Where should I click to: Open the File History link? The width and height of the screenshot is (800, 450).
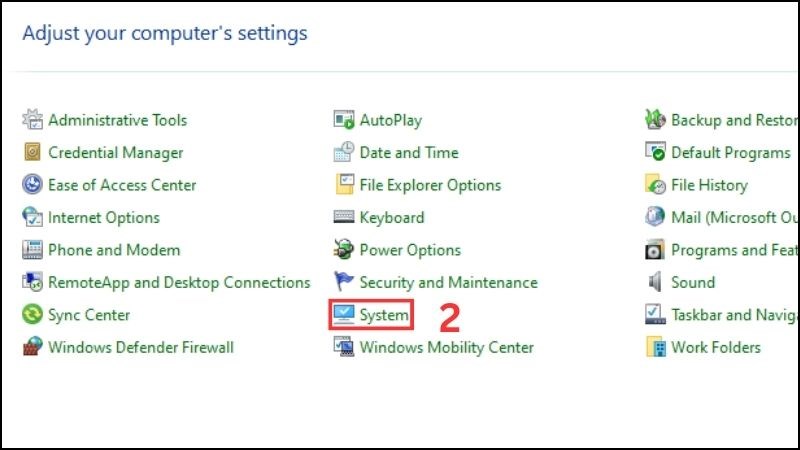tap(709, 185)
